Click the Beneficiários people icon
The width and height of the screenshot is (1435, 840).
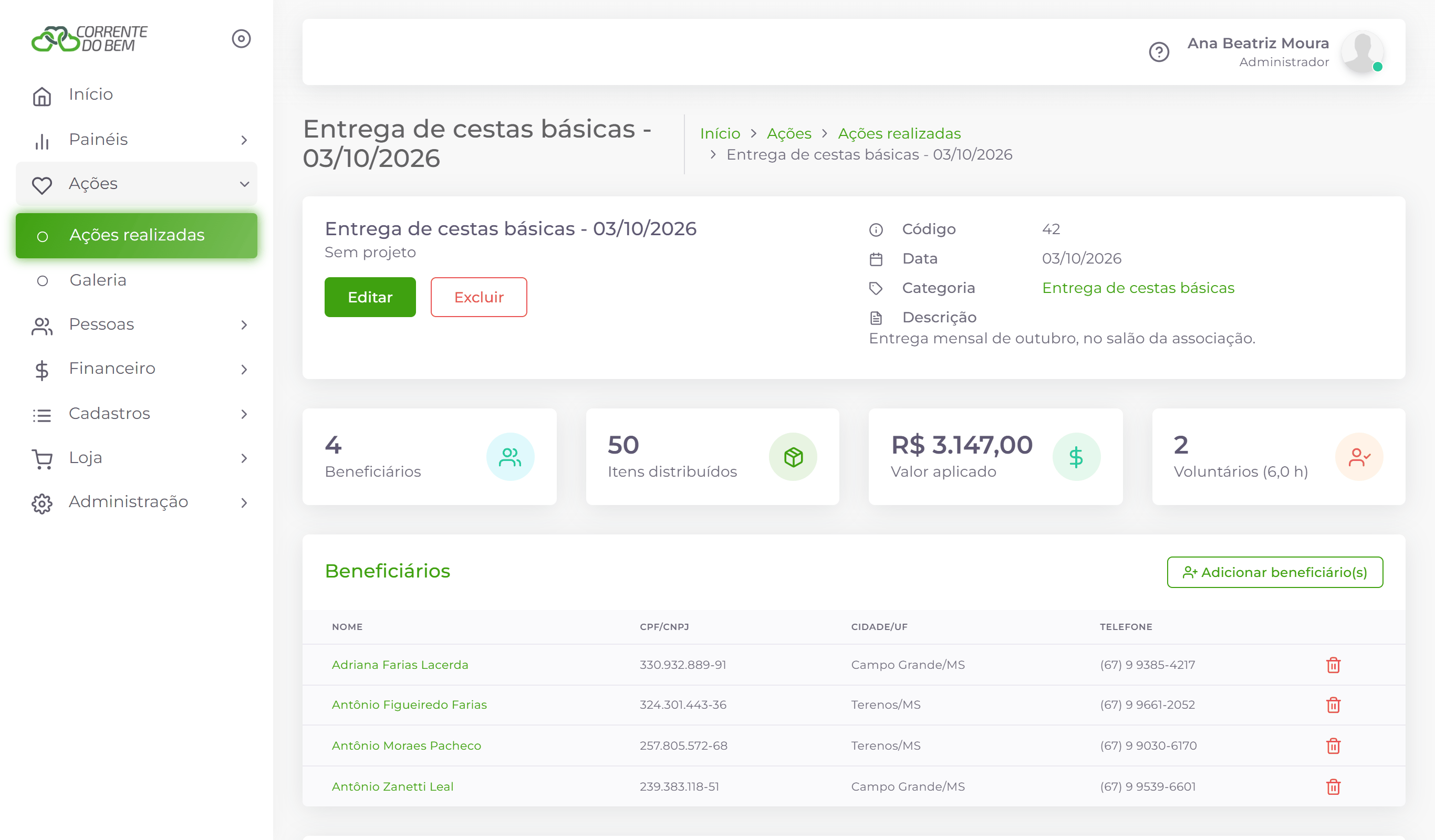click(x=509, y=457)
